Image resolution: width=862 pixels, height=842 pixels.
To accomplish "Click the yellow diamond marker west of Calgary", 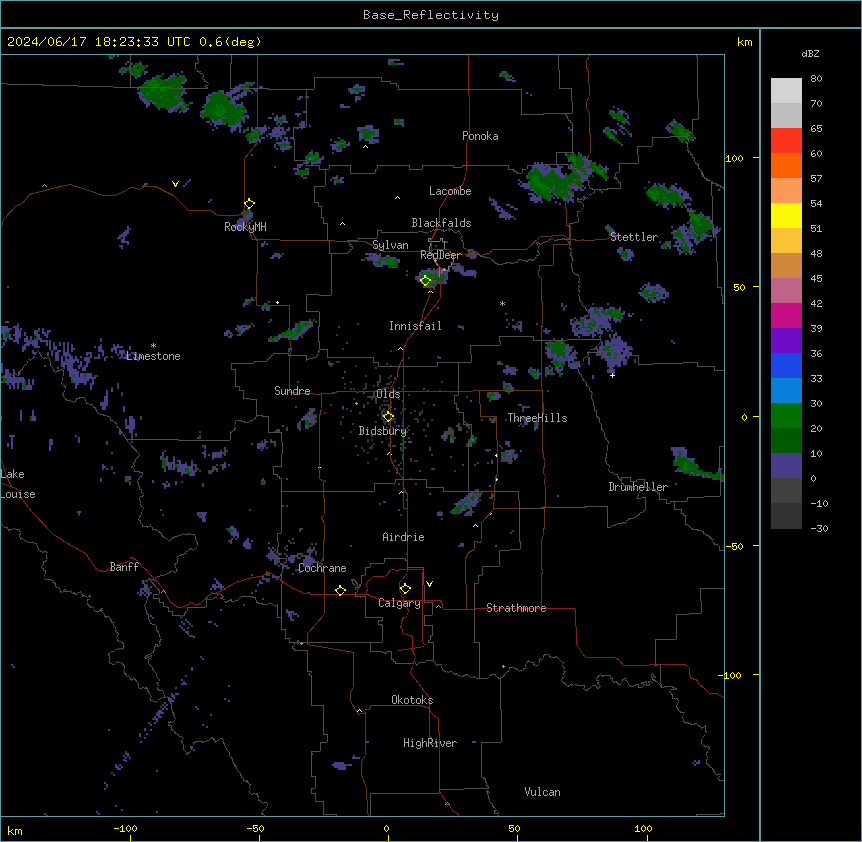I will [x=340, y=590].
